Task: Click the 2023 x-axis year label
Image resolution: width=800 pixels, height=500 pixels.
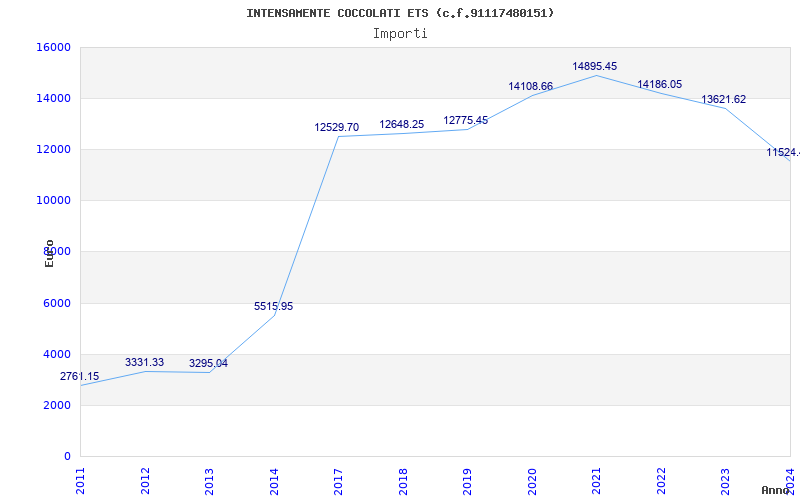Action: coord(726,481)
